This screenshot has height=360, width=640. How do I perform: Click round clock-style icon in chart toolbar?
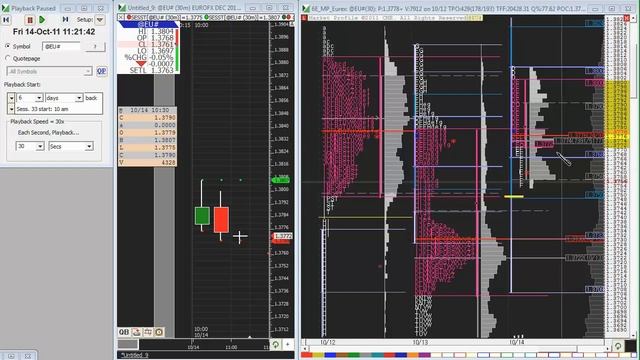point(159,332)
